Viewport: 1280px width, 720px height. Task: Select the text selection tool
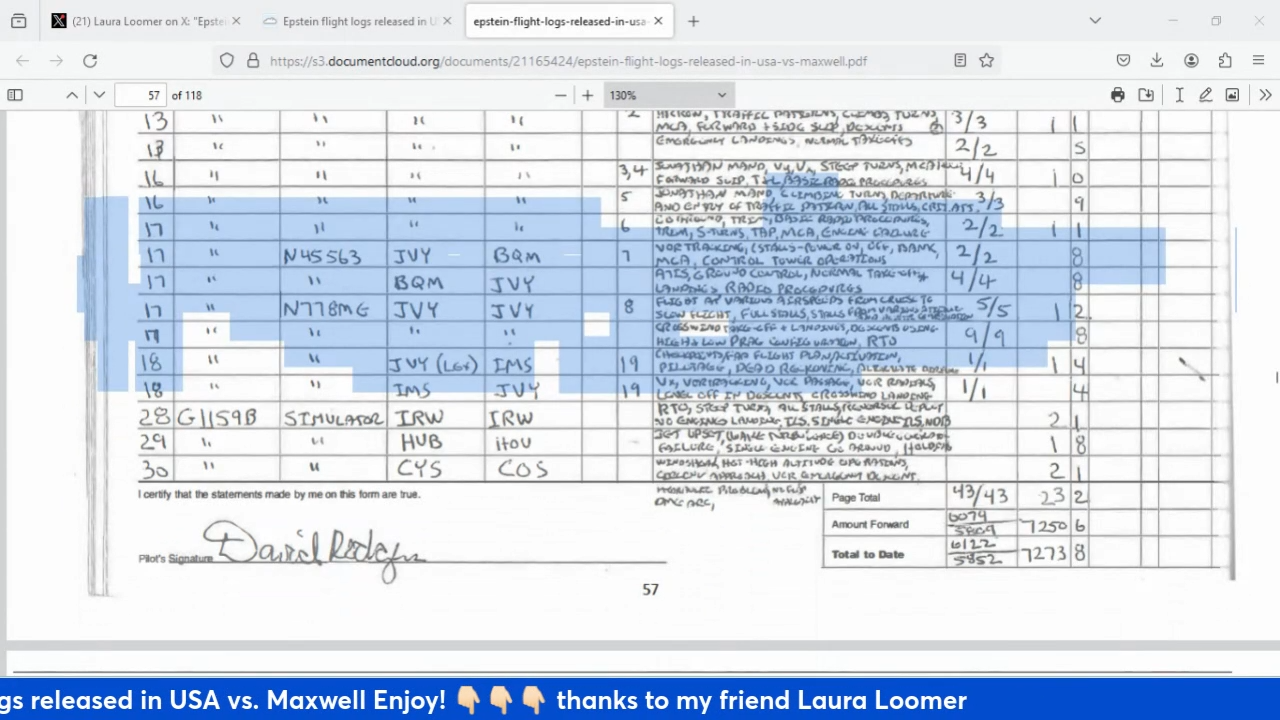1179,94
